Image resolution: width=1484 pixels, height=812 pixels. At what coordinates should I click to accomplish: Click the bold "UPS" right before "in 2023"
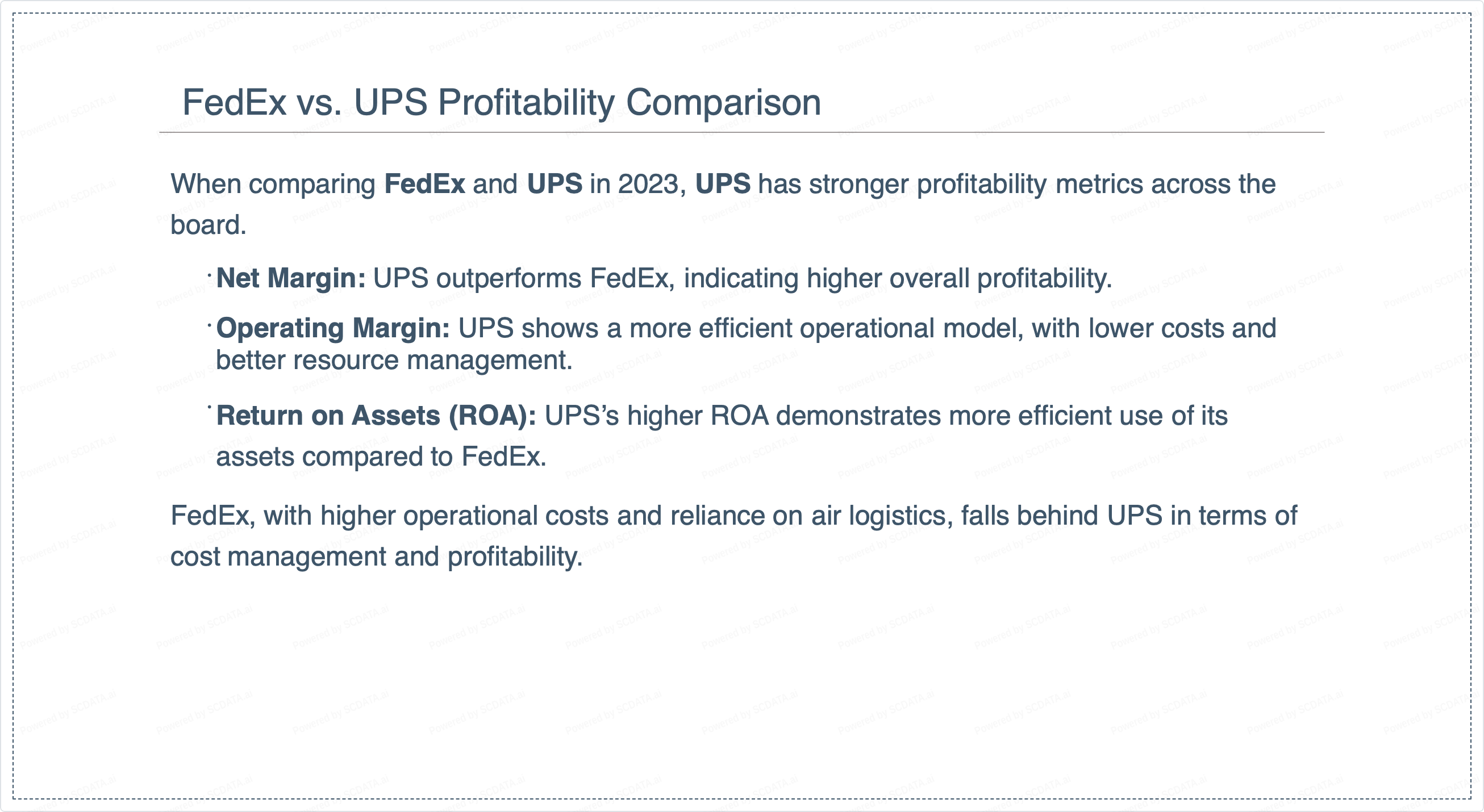tap(554, 185)
